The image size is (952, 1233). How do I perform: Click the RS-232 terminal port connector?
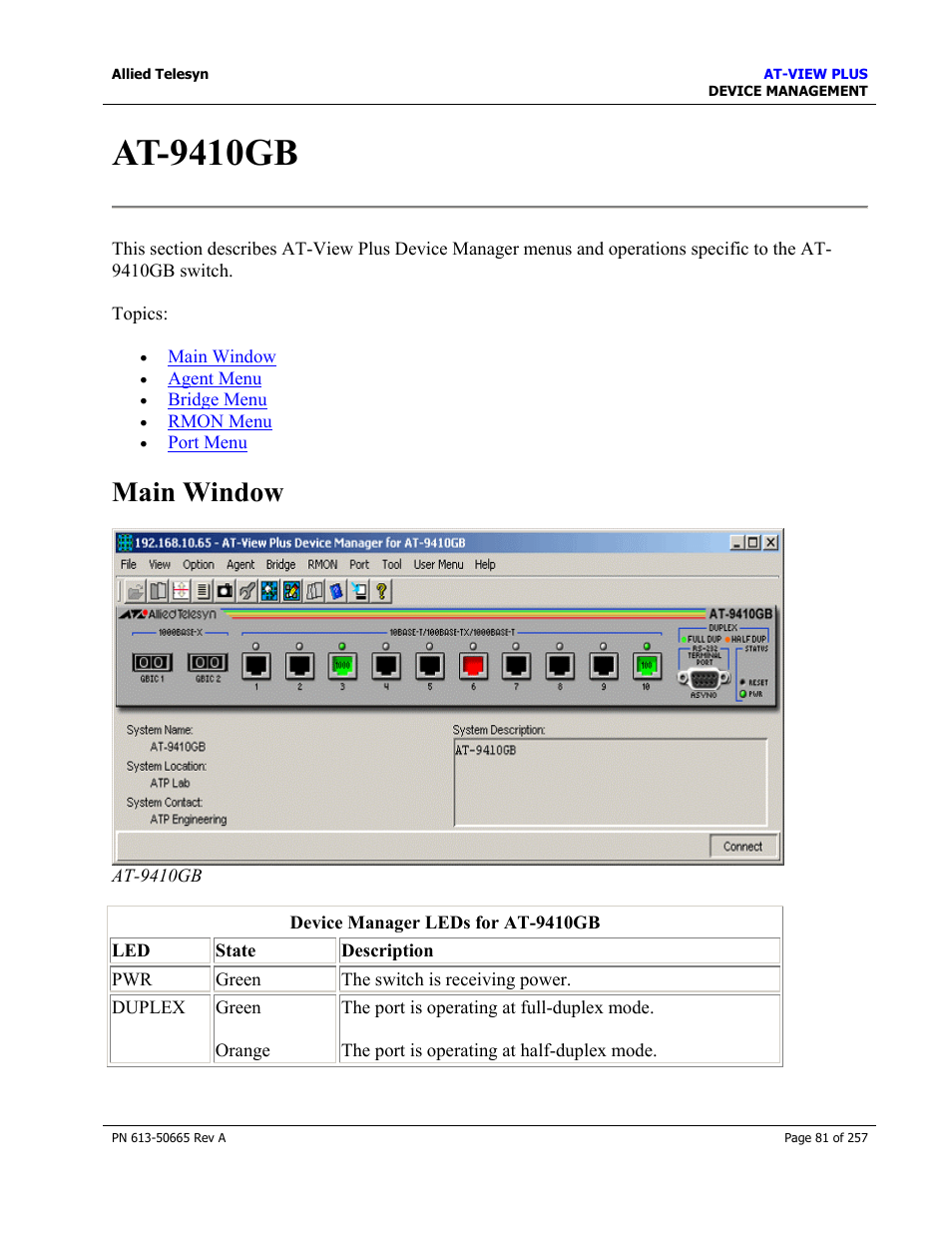coord(705,679)
